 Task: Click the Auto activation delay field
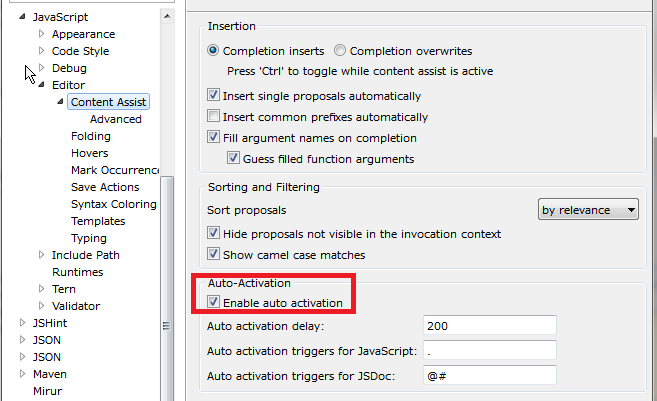[490, 326]
